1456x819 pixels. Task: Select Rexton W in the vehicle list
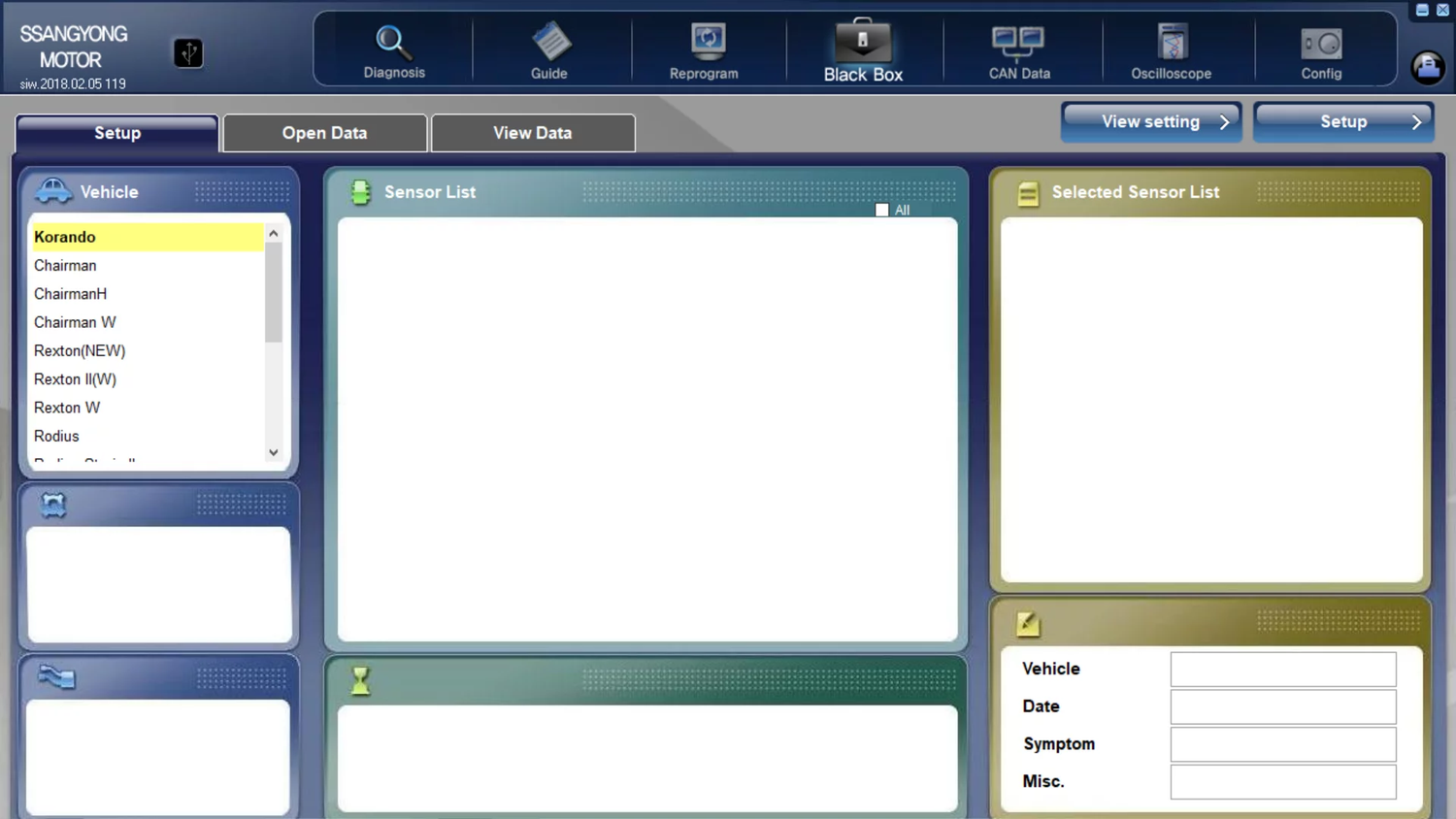pos(67,408)
